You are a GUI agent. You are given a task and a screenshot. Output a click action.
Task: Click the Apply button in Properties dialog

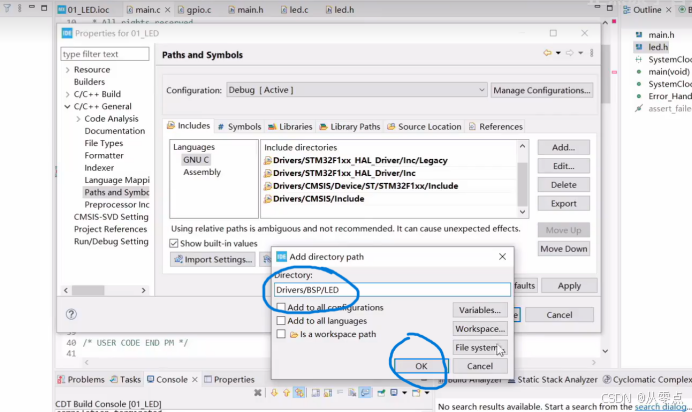tap(569, 286)
